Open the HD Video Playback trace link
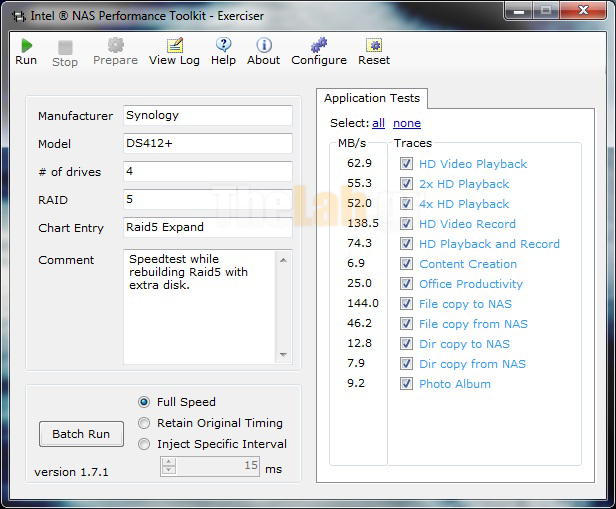Image resolution: width=616 pixels, height=509 pixels. [x=473, y=164]
